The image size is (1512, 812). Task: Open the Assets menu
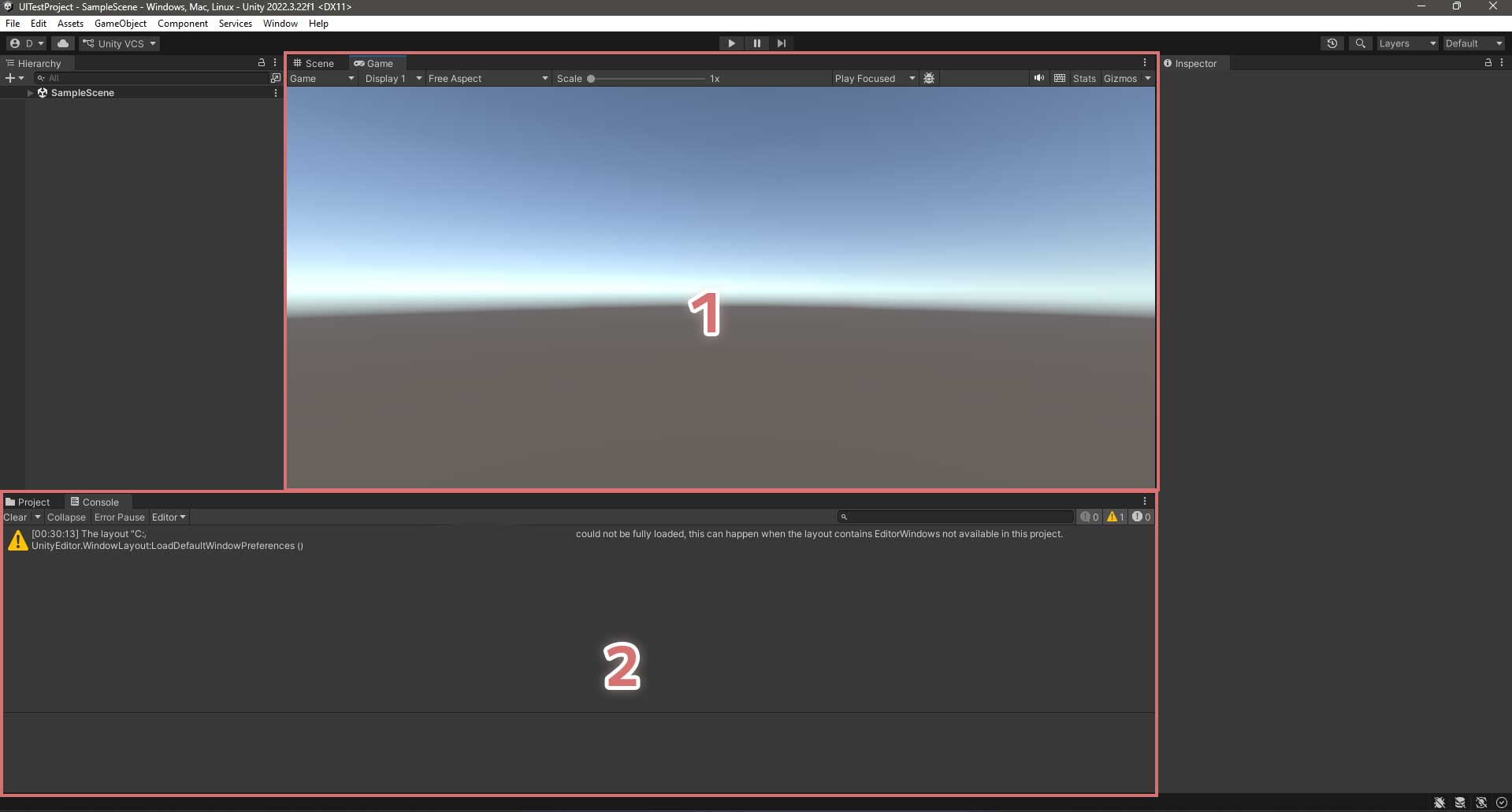tap(70, 24)
